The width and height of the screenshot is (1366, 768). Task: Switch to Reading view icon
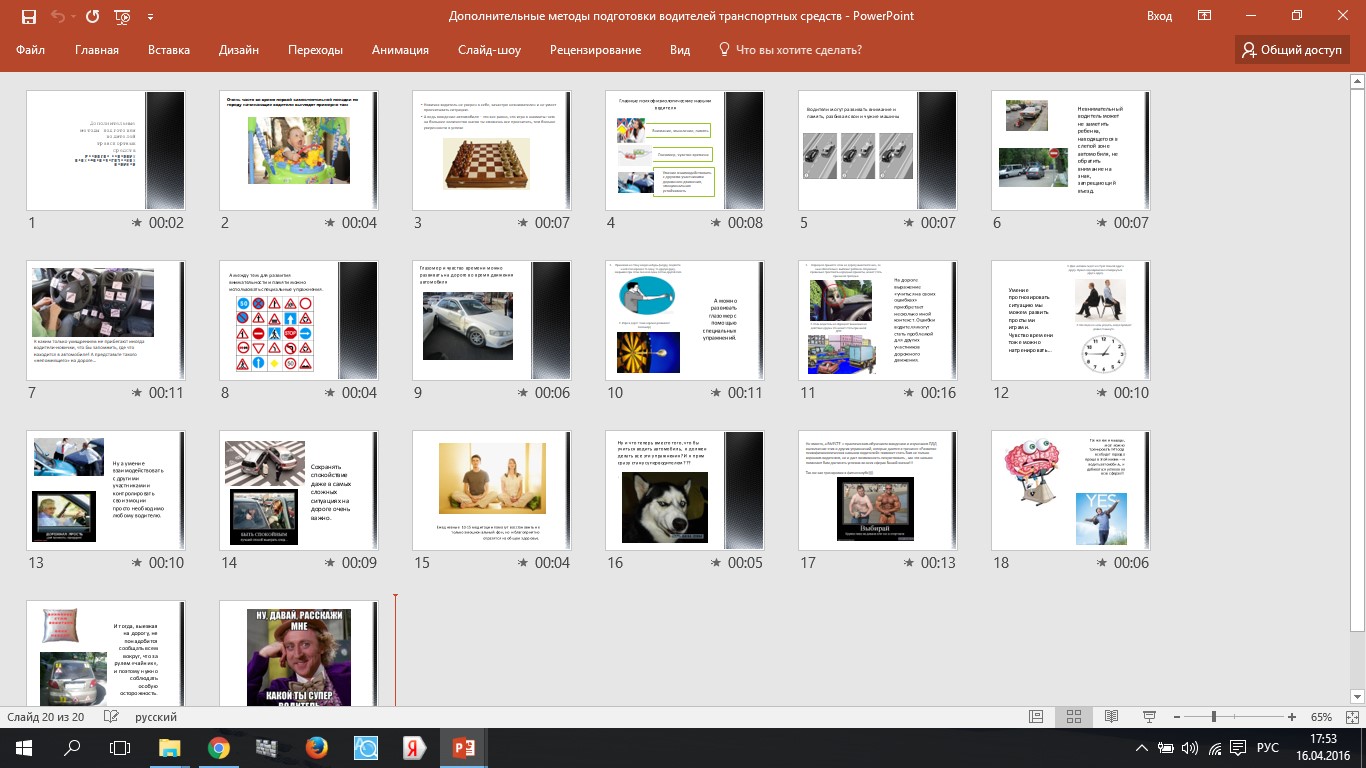click(1111, 717)
